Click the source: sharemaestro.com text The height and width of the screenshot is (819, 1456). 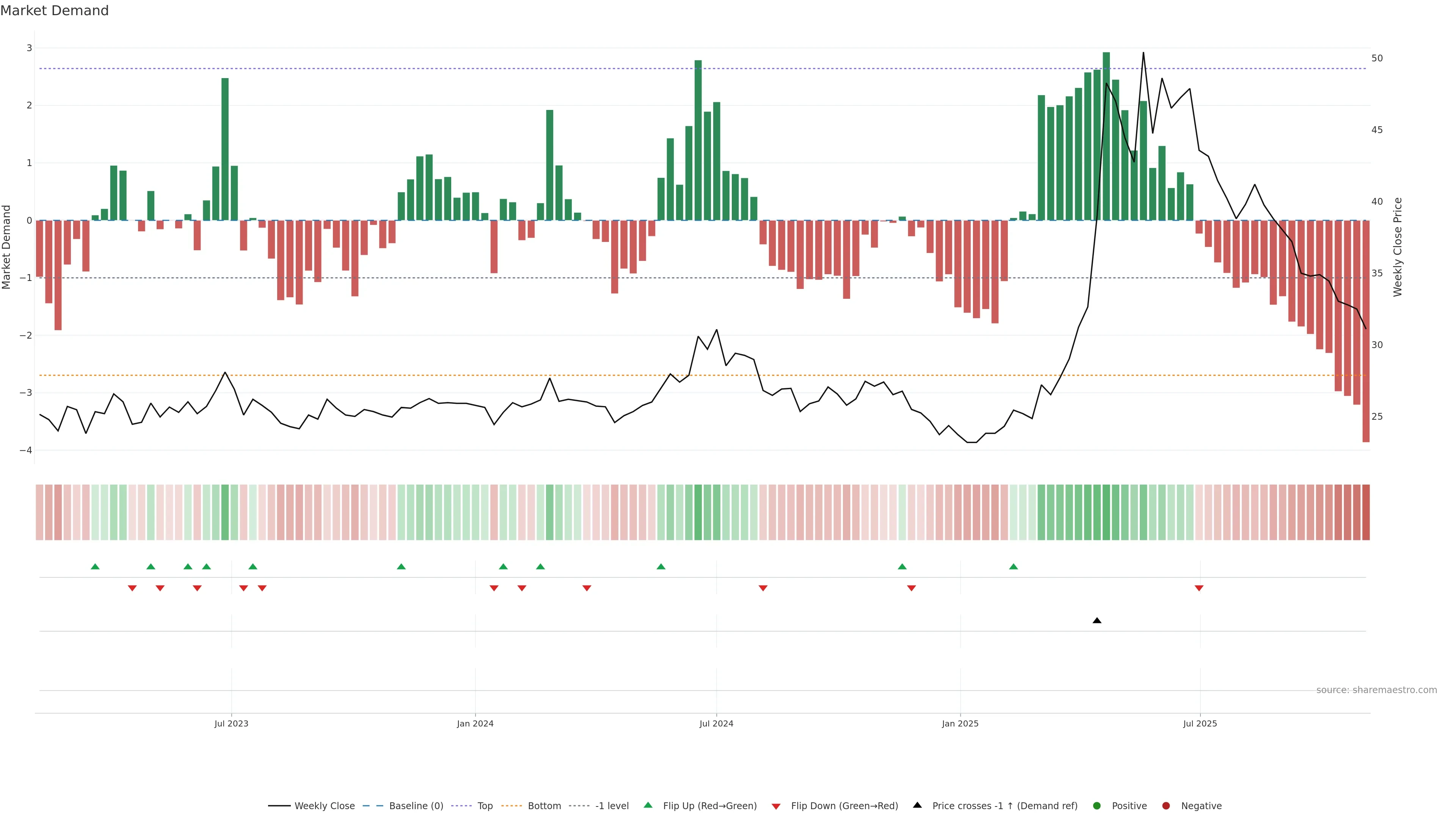coord(1376,690)
